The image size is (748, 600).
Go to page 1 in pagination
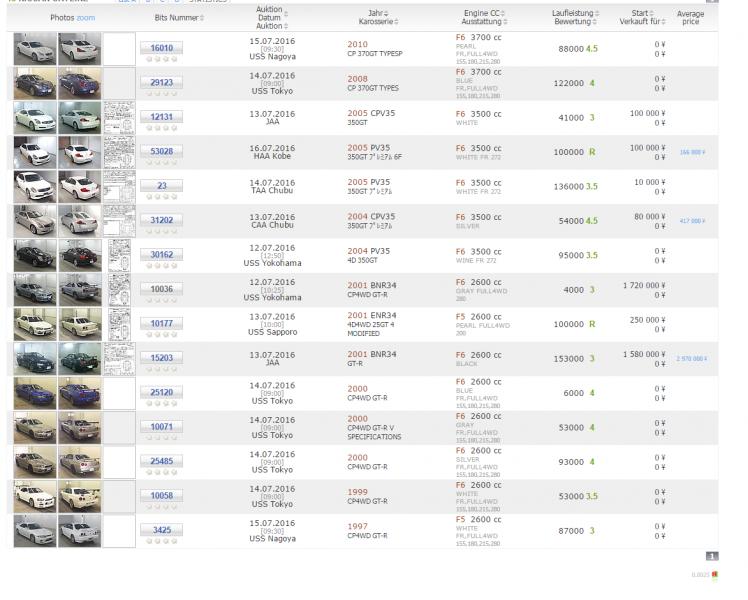[712, 556]
